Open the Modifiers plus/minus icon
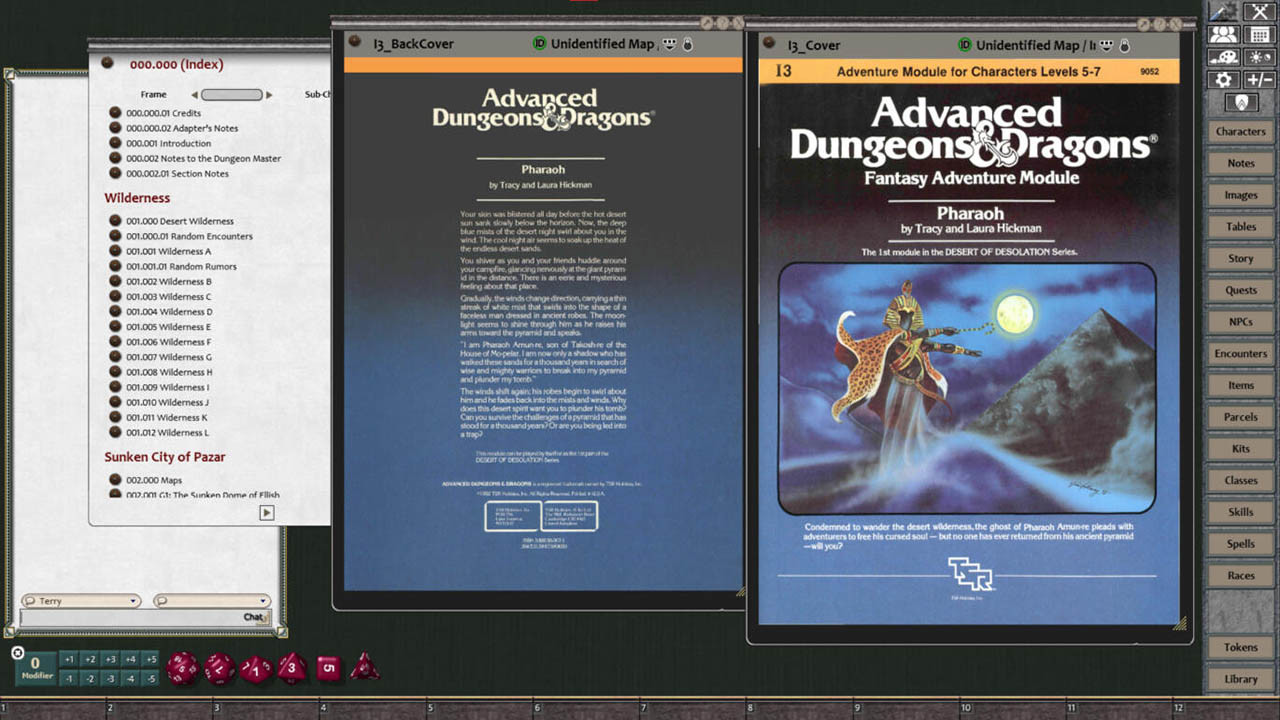Screen dimensions: 1280x720 tap(1258, 80)
